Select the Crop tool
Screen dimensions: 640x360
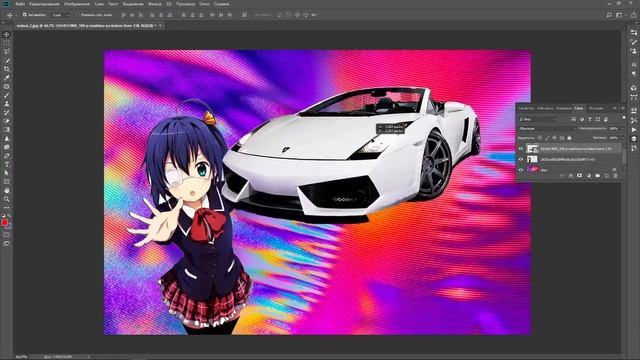click(7, 69)
